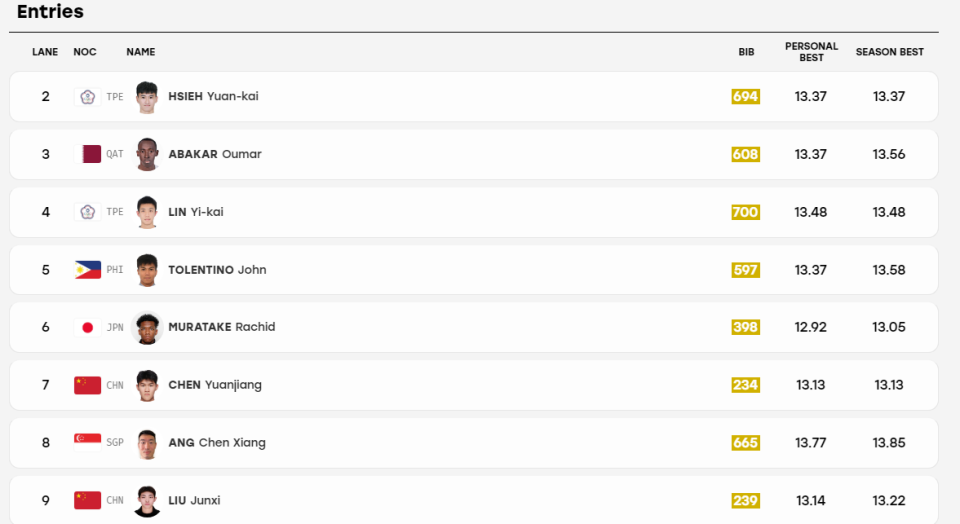Click the SEASON BEST column header
This screenshot has height=524, width=960.
click(x=890, y=52)
